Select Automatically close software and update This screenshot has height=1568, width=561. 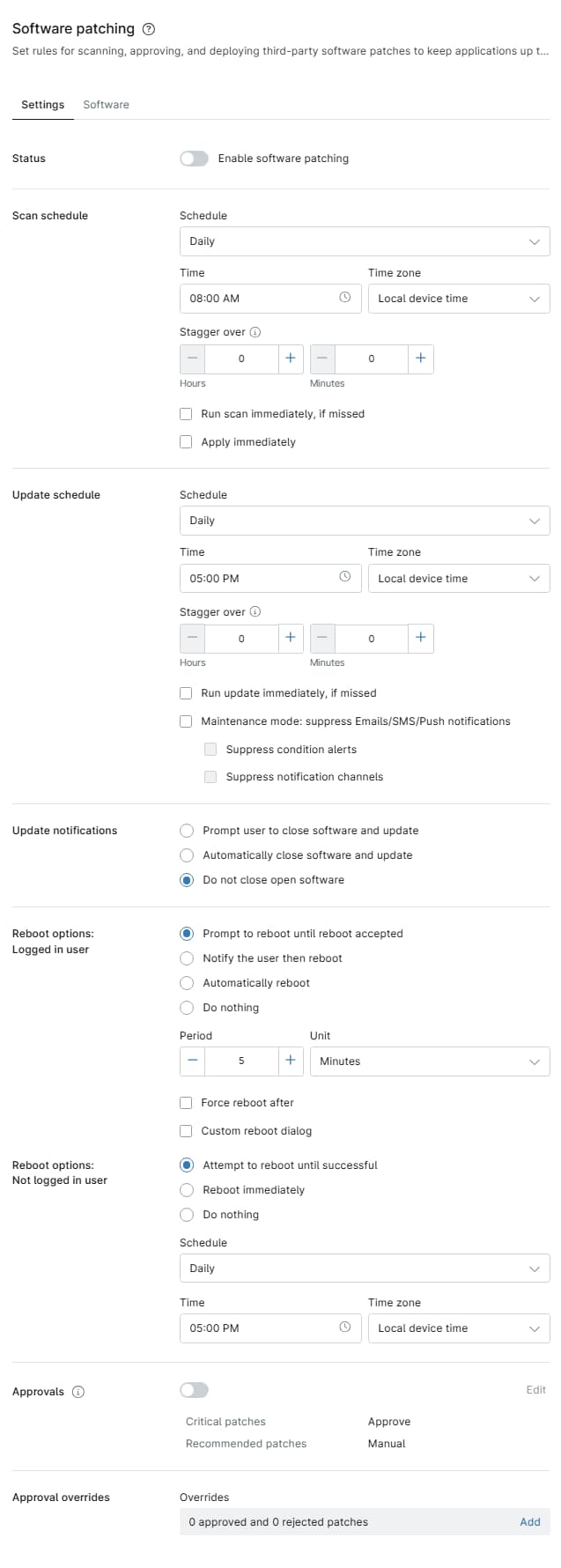coord(187,855)
